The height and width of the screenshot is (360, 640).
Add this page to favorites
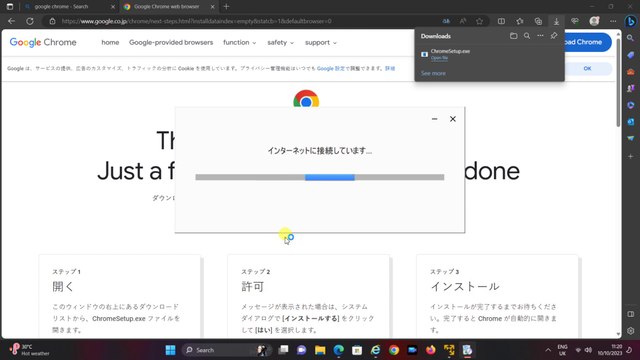(x=480, y=21)
